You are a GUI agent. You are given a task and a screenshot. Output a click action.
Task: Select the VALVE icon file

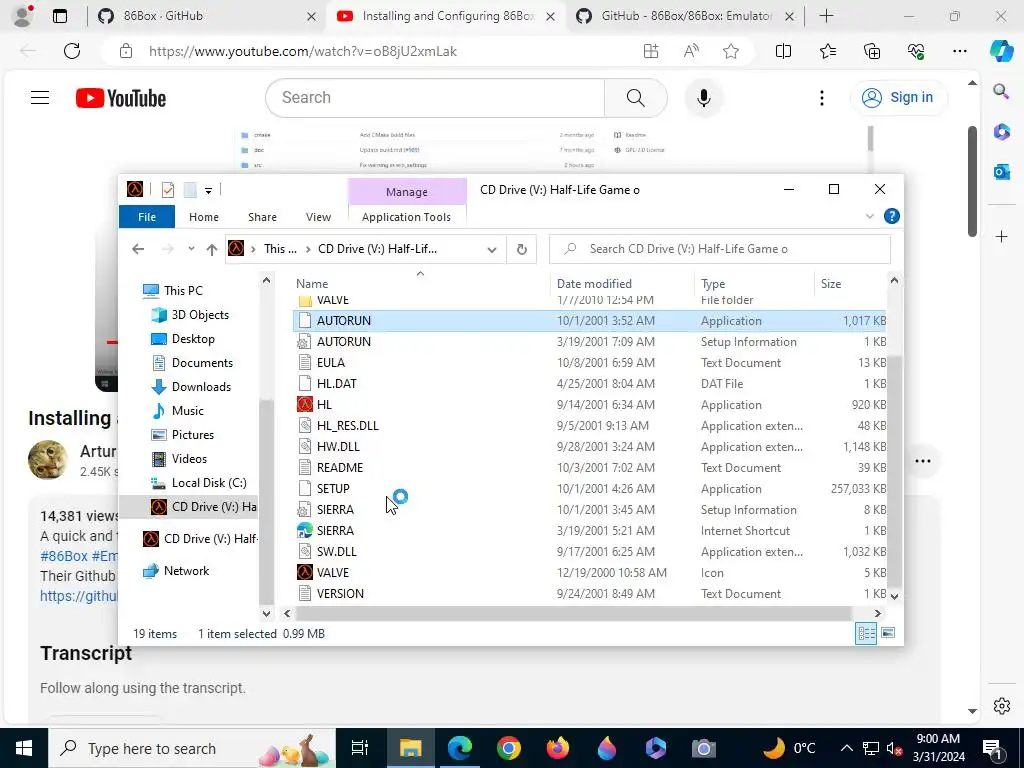tap(304, 573)
